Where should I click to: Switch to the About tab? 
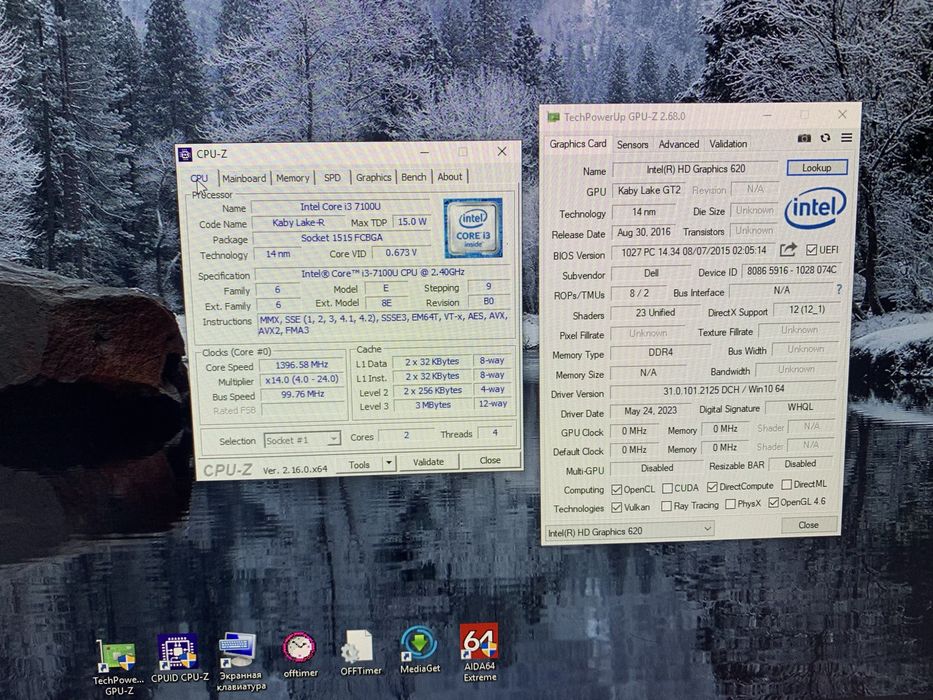450,176
